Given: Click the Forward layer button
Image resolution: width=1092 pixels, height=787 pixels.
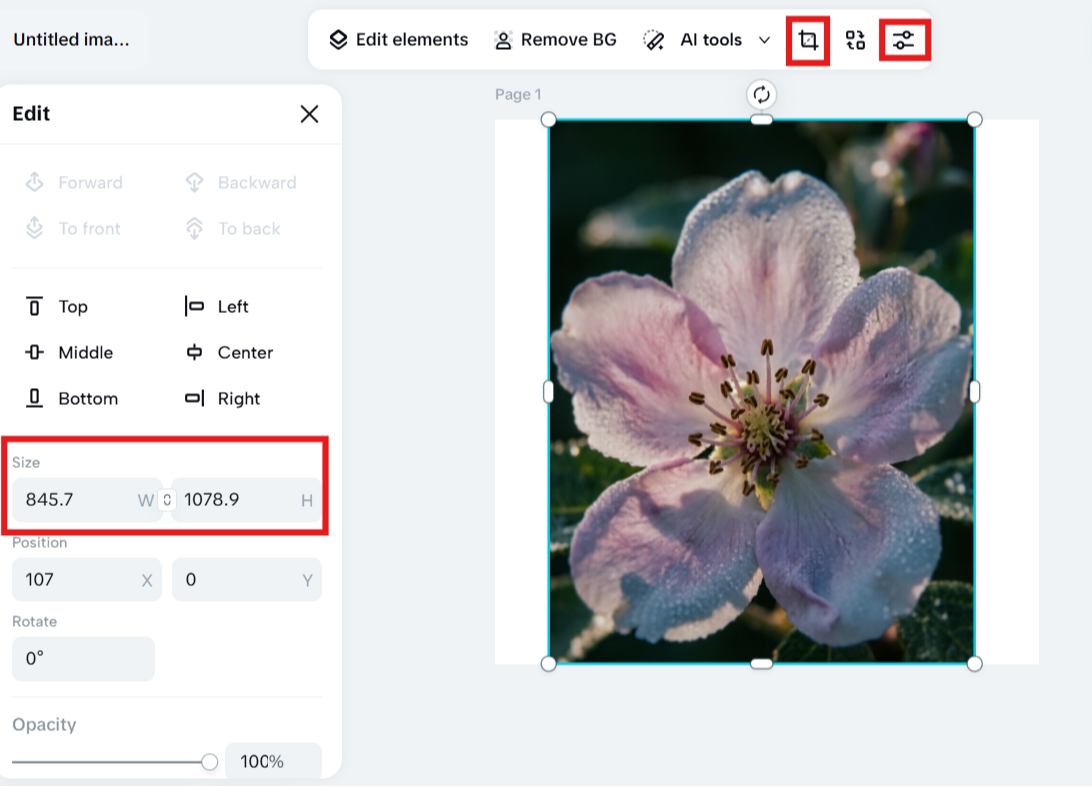Looking at the screenshot, I should pos(74,182).
